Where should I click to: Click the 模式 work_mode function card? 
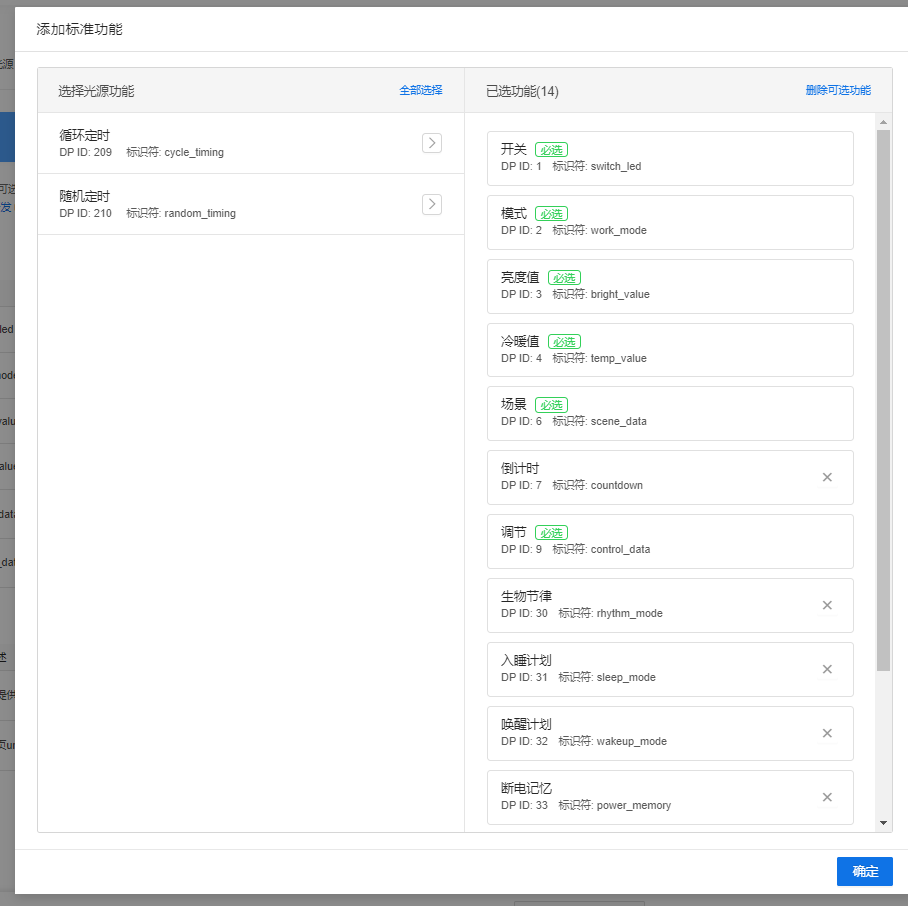click(670, 222)
